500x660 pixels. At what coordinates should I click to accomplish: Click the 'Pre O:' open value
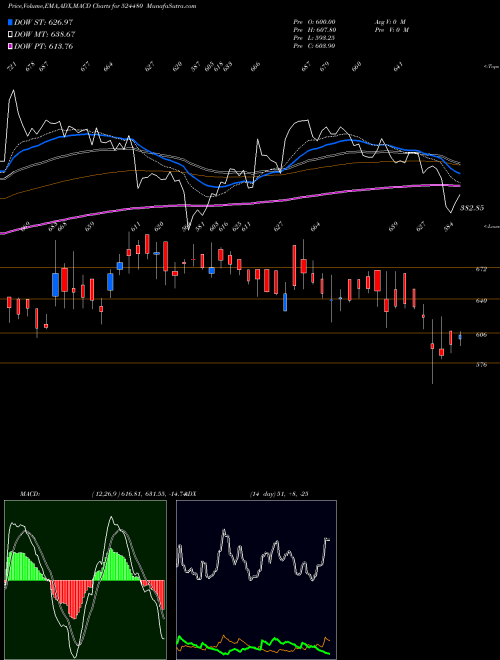click(x=314, y=22)
